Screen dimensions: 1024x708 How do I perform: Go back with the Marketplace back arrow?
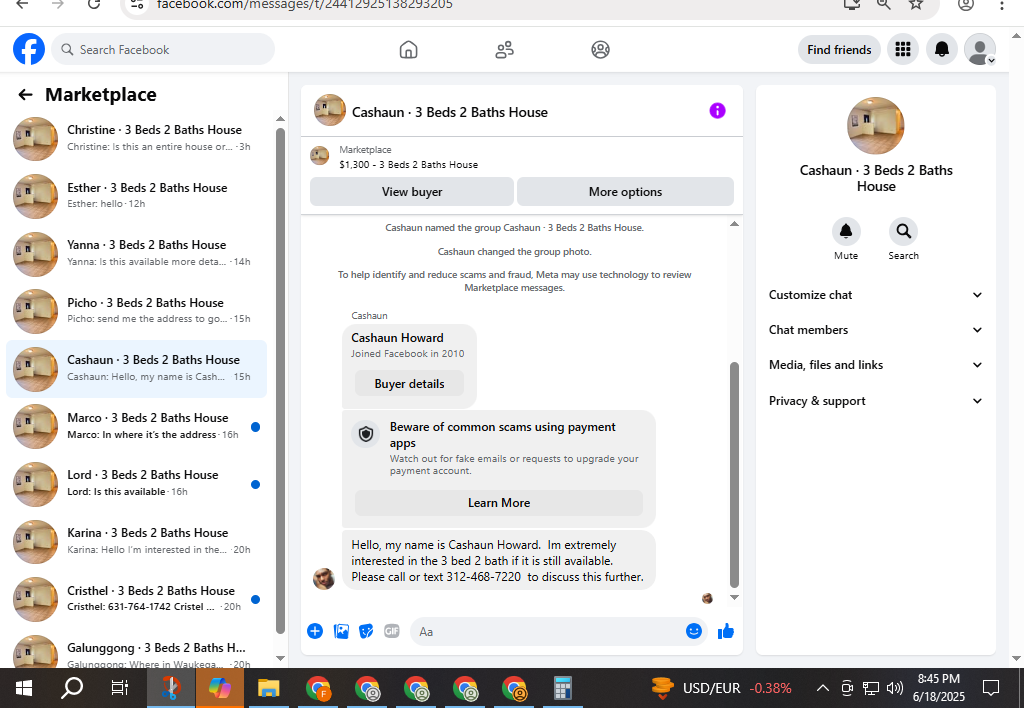(25, 95)
